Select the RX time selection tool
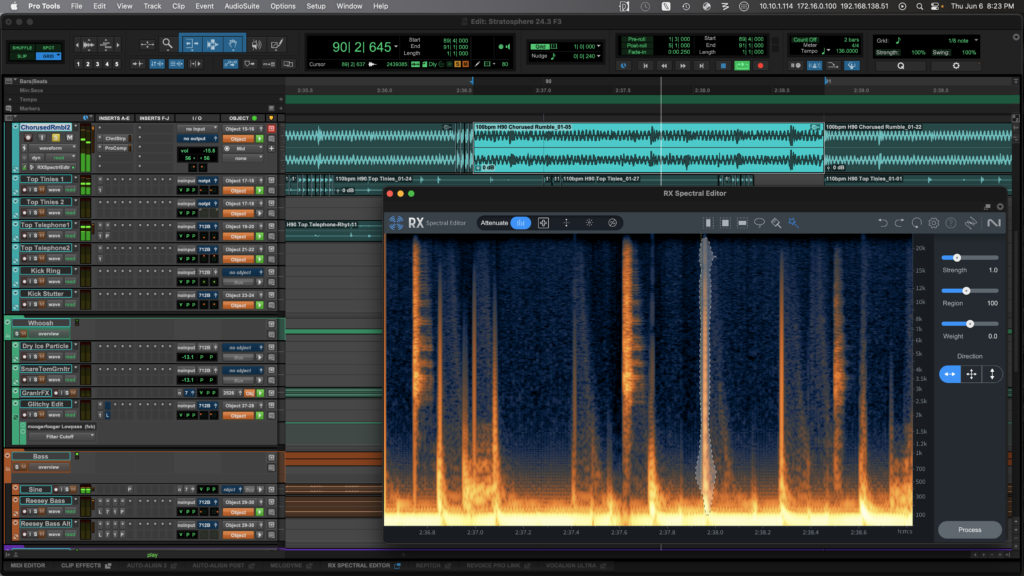The height and width of the screenshot is (576, 1024). (708, 223)
